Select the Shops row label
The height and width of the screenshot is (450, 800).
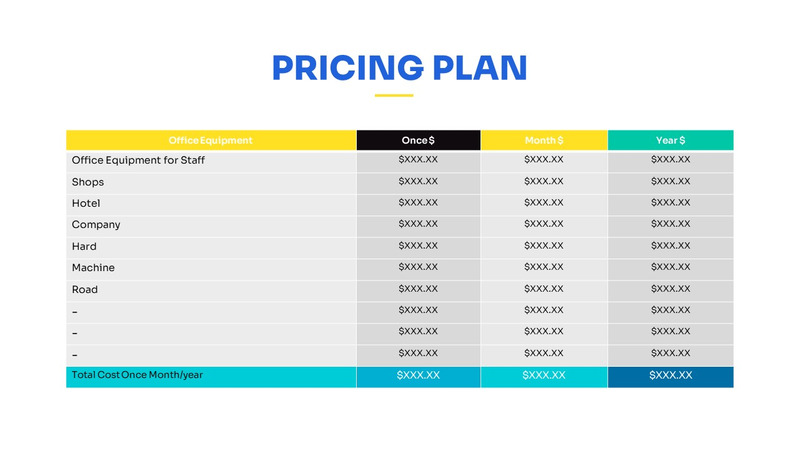click(88, 182)
